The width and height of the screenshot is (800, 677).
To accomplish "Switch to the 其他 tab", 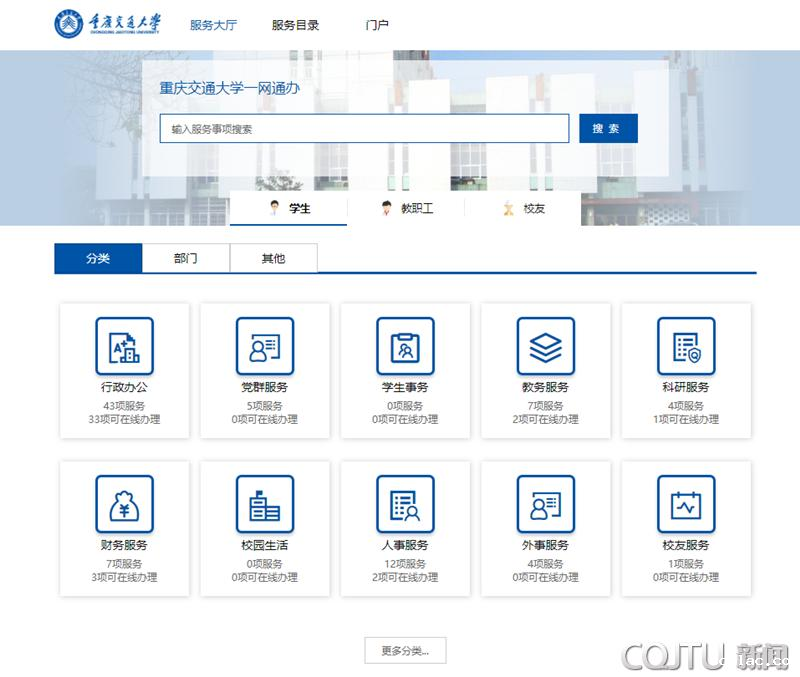I will (x=273, y=258).
